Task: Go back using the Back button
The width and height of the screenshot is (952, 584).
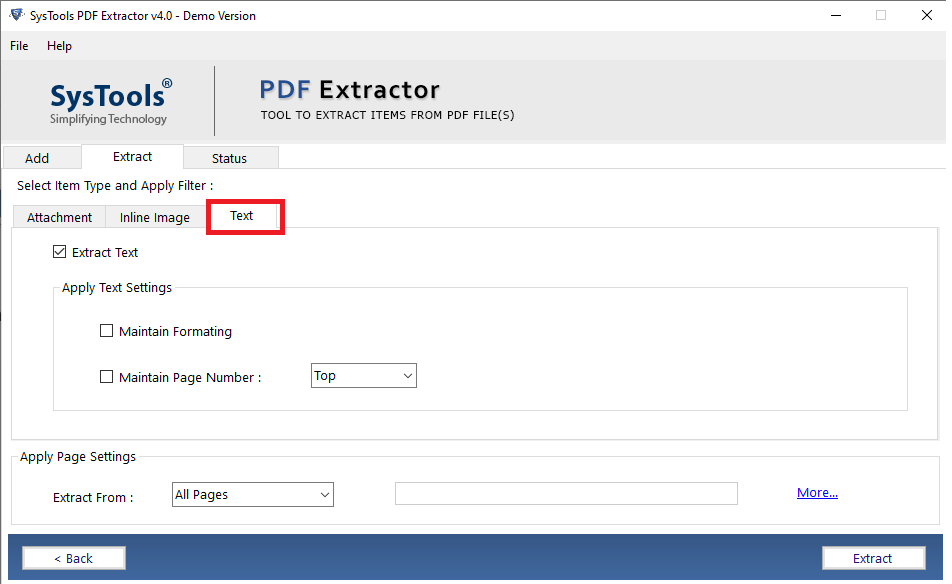Action: click(x=73, y=557)
